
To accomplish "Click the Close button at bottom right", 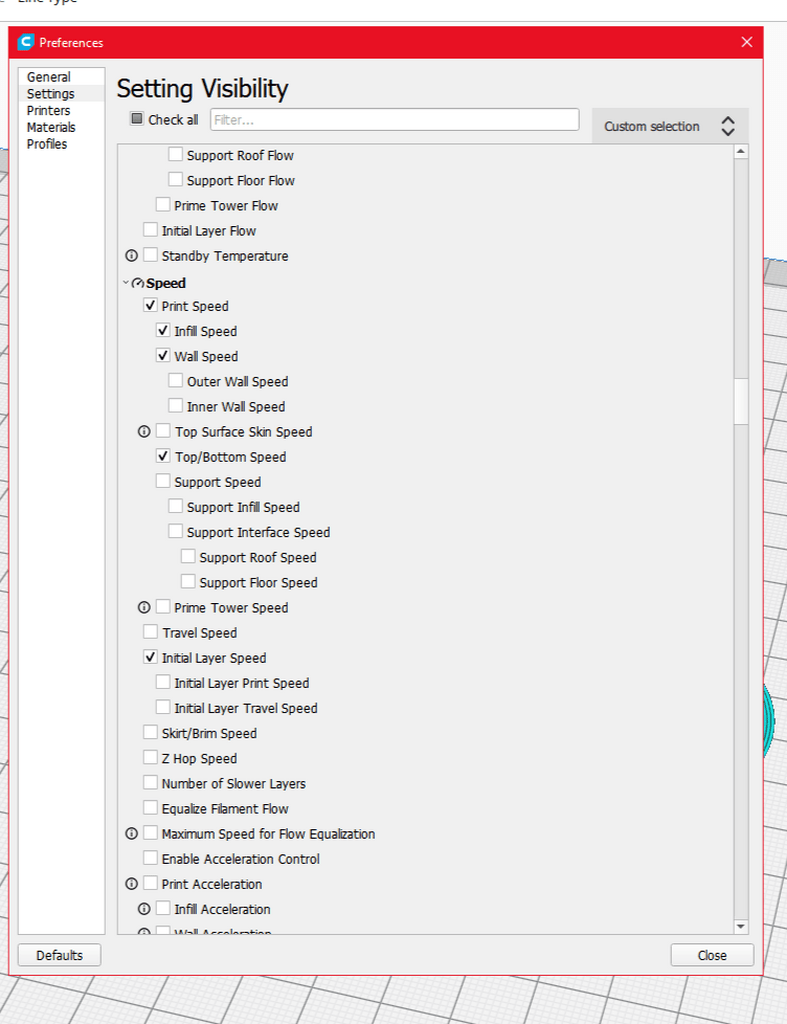I will 712,955.
